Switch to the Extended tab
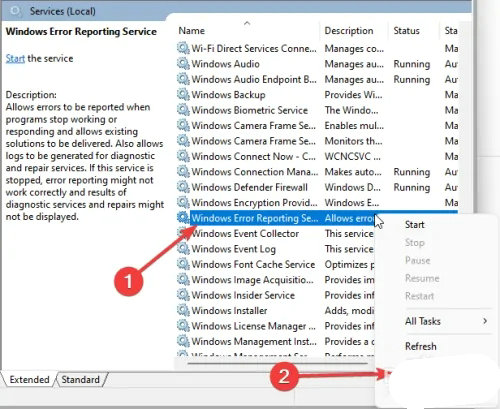The image size is (500, 409). coord(29,379)
